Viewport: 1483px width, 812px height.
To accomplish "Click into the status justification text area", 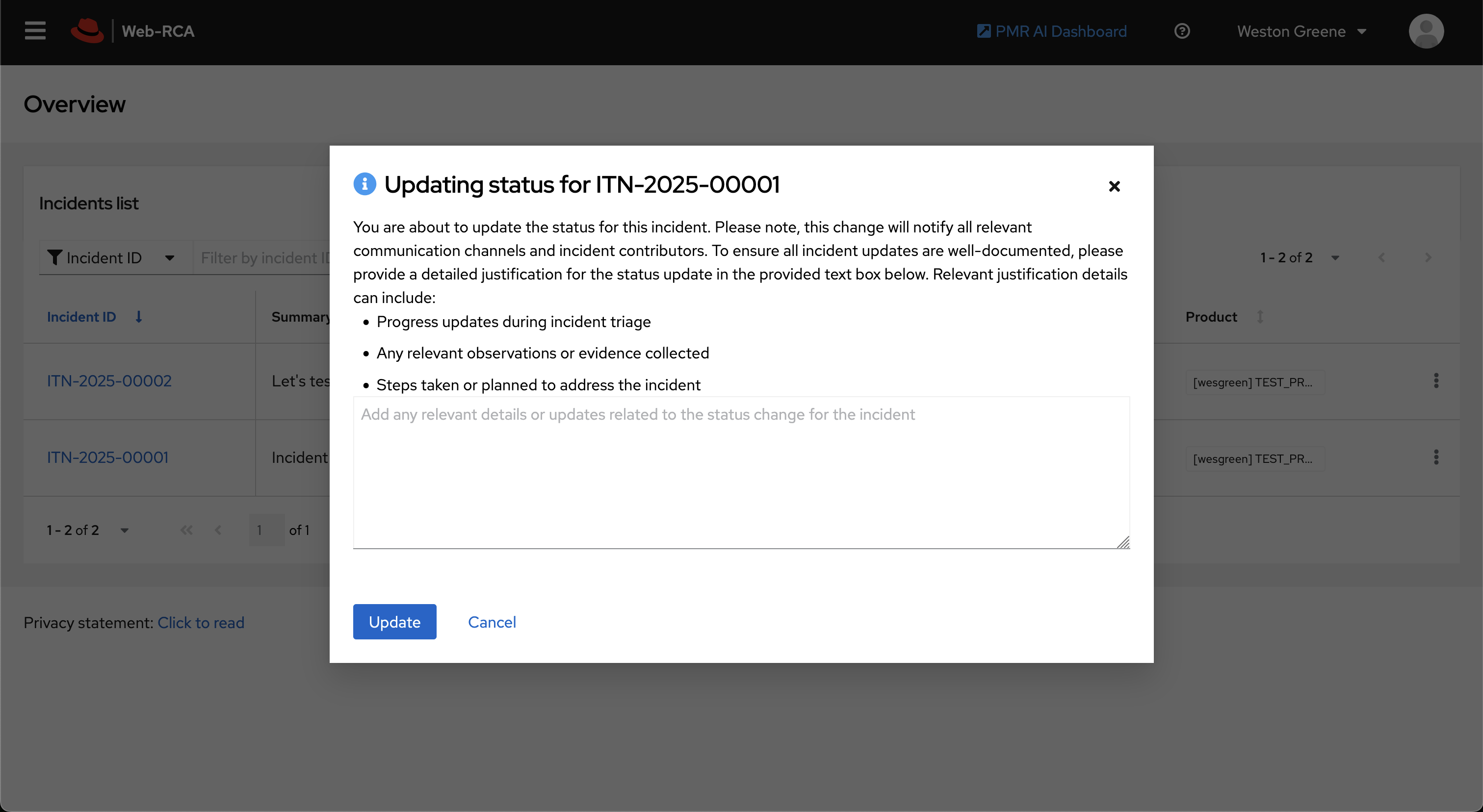I will pyautogui.click(x=741, y=472).
